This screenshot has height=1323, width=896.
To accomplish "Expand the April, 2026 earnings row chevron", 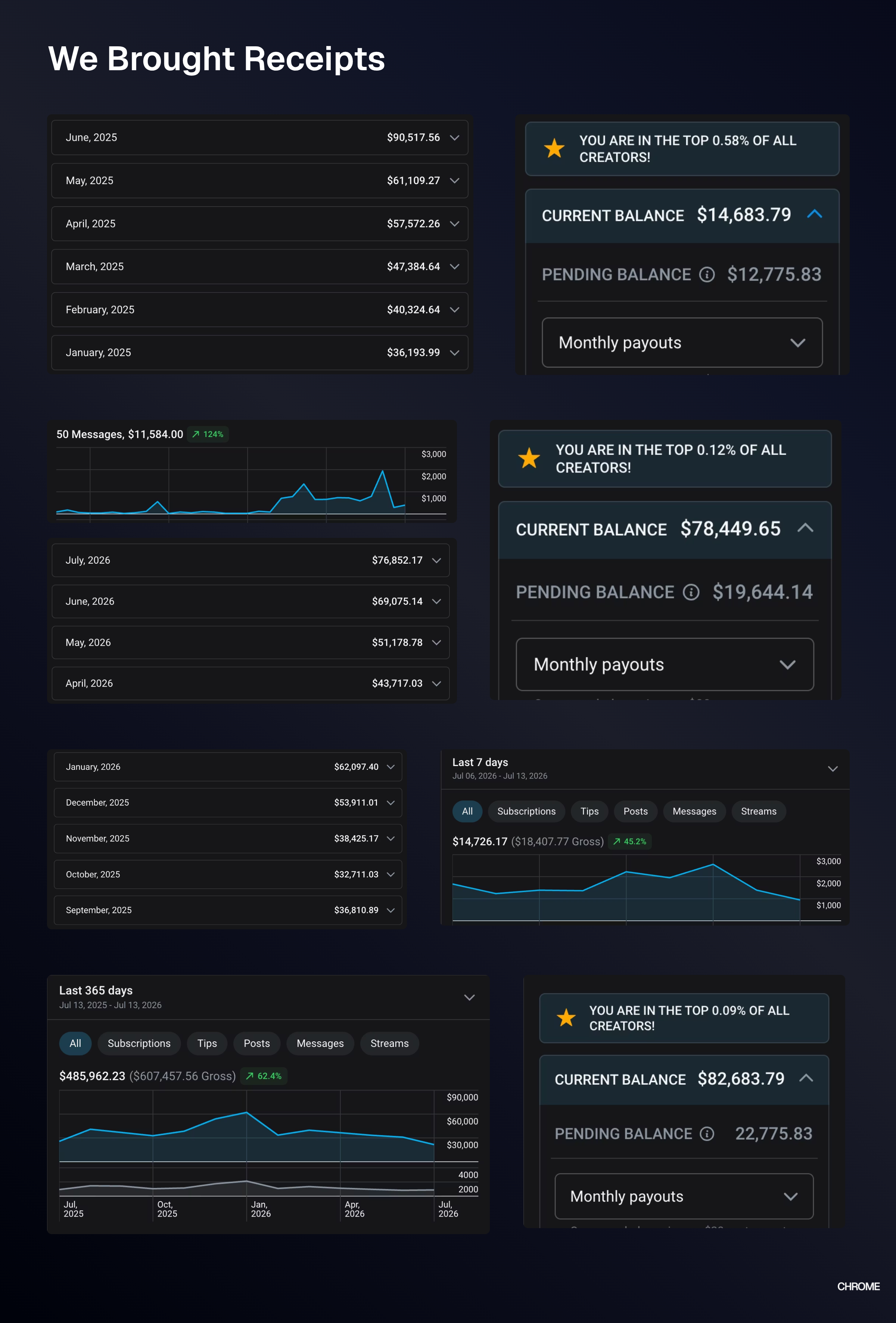I will tap(436, 683).
